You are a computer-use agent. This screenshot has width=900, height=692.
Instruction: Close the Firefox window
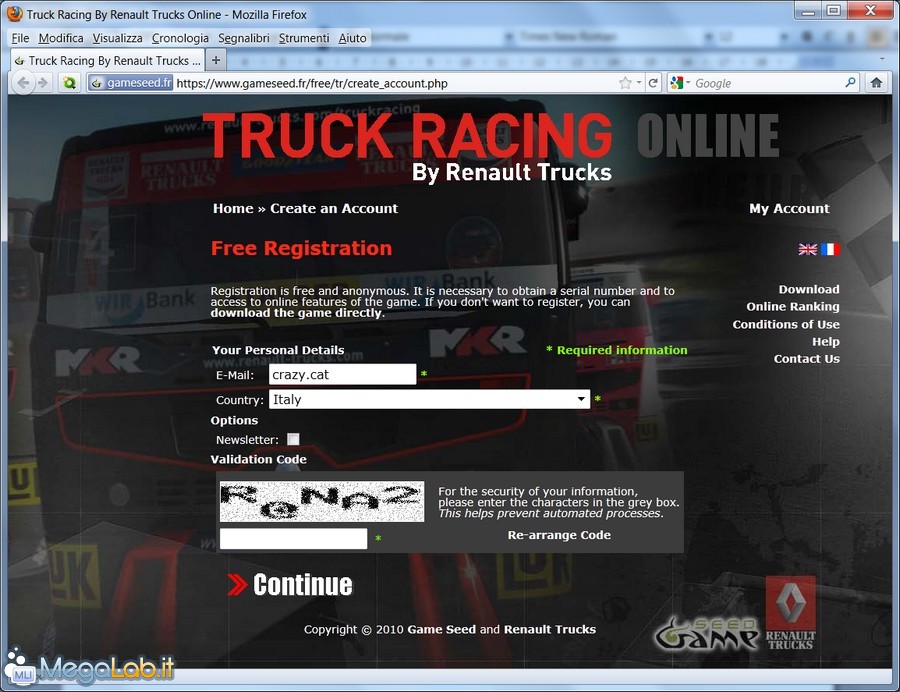pyautogui.click(x=870, y=10)
